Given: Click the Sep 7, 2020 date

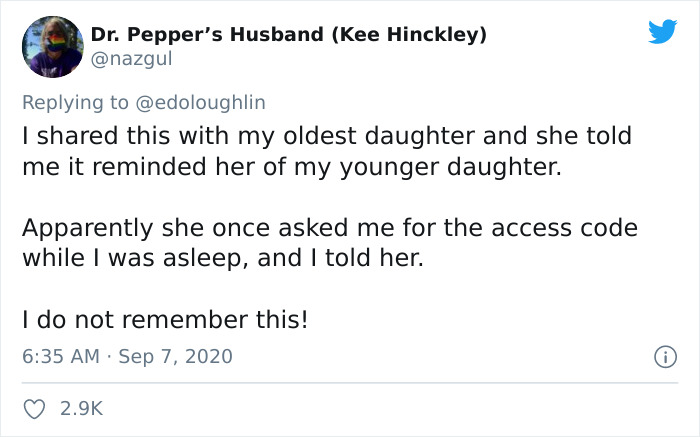Looking at the screenshot, I should tap(175, 356).
